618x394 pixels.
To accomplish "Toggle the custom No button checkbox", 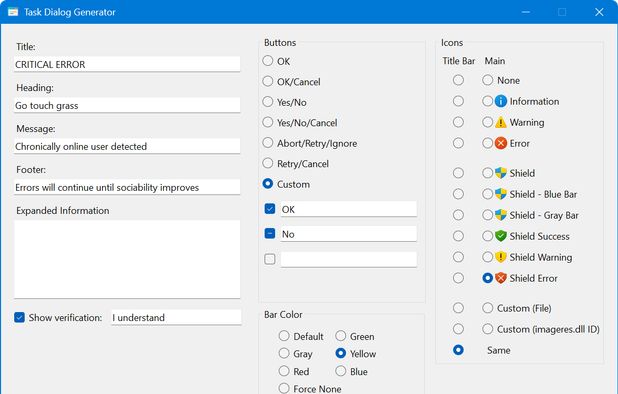I will click(x=270, y=234).
